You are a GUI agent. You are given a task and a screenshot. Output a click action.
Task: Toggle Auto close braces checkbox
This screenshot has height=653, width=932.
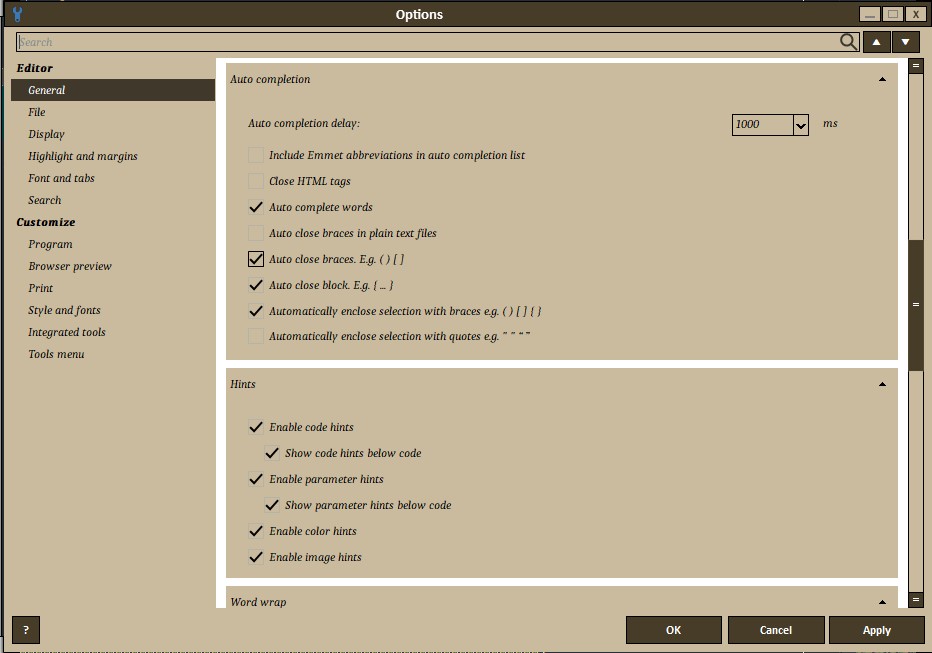tap(256, 260)
